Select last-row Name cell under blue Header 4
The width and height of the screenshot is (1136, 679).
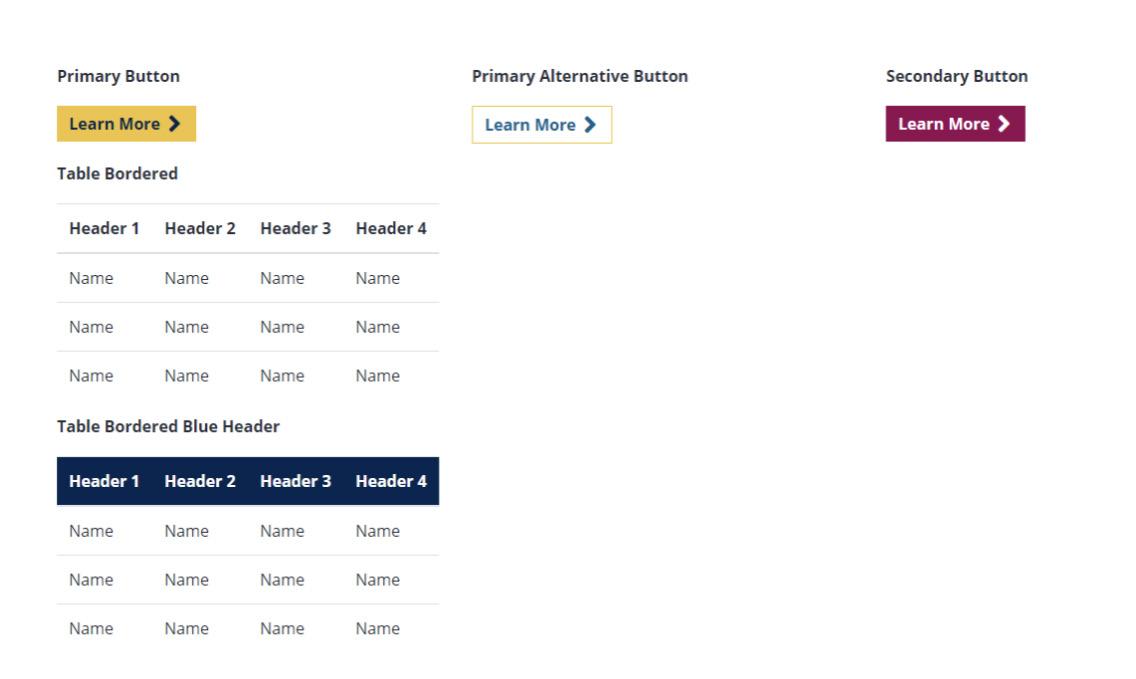377,629
